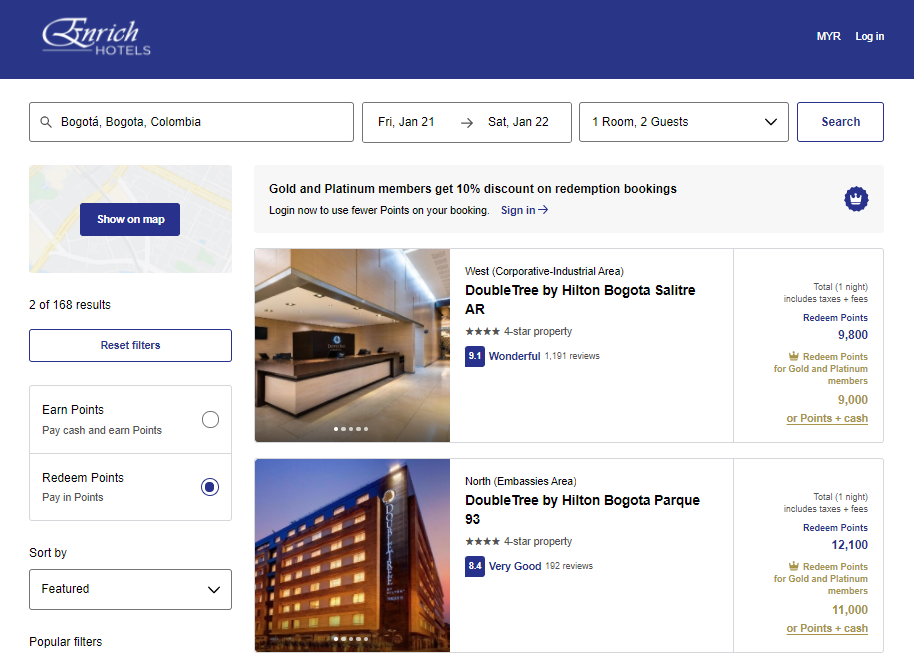
Task: Click the arrow icon between check-in and check-out dates
Action: pyautogui.click(x=466, y=122)
